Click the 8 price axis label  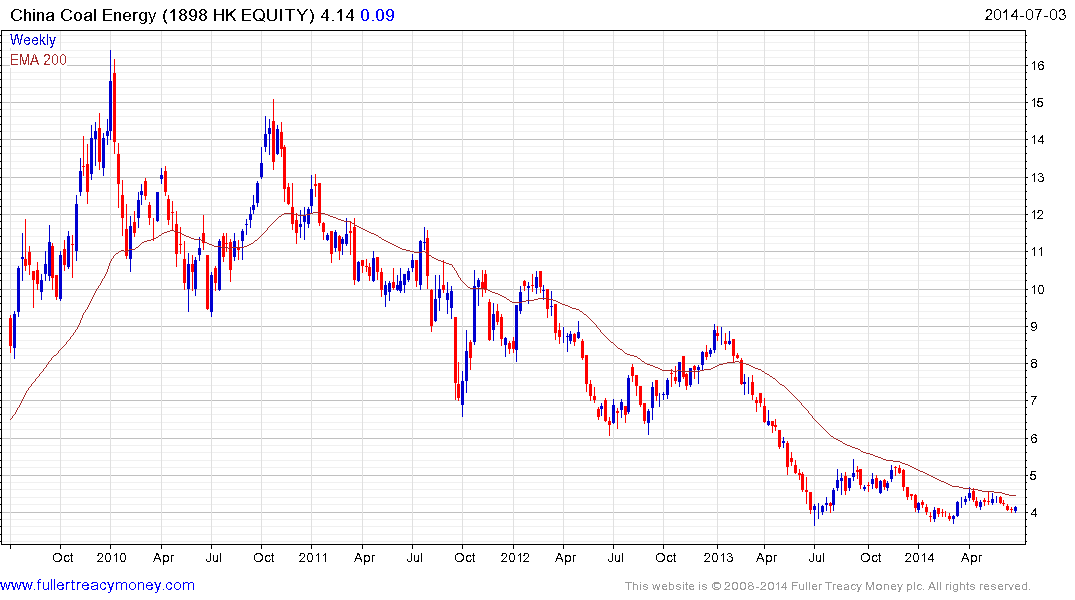[1035, 363]
